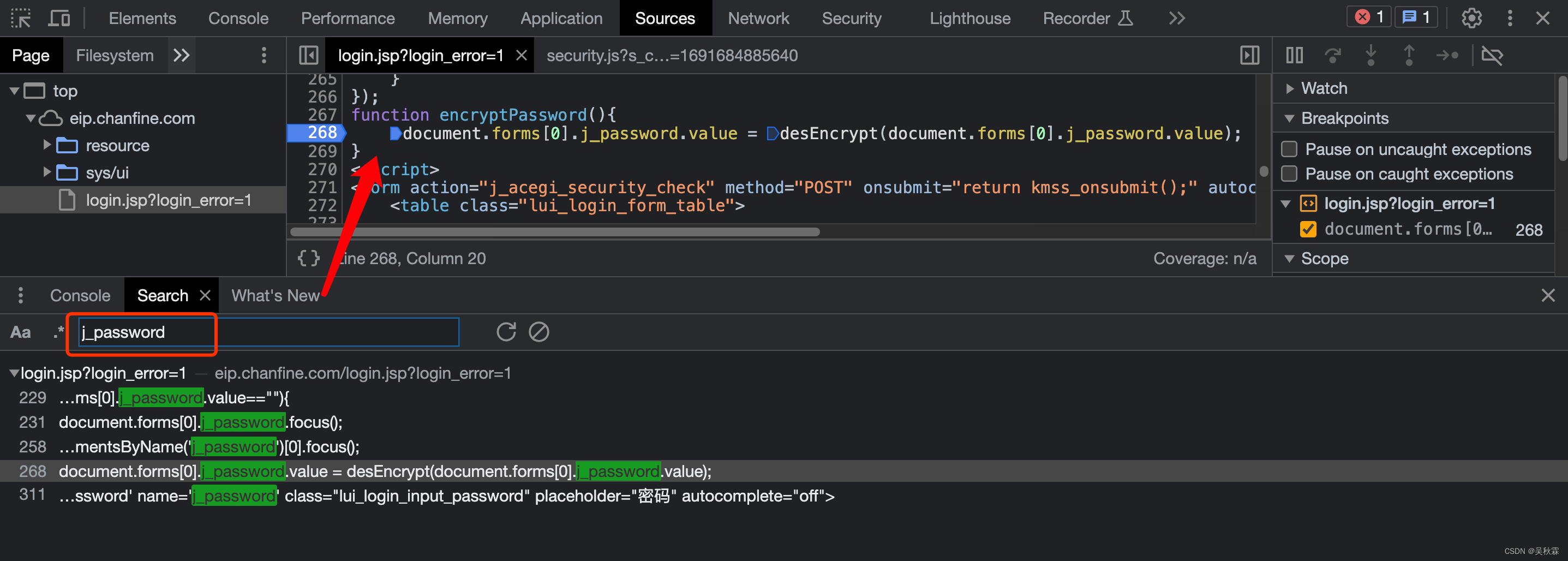
Task: Hide the debugger sidebar icon
Action: (1249, 56)
